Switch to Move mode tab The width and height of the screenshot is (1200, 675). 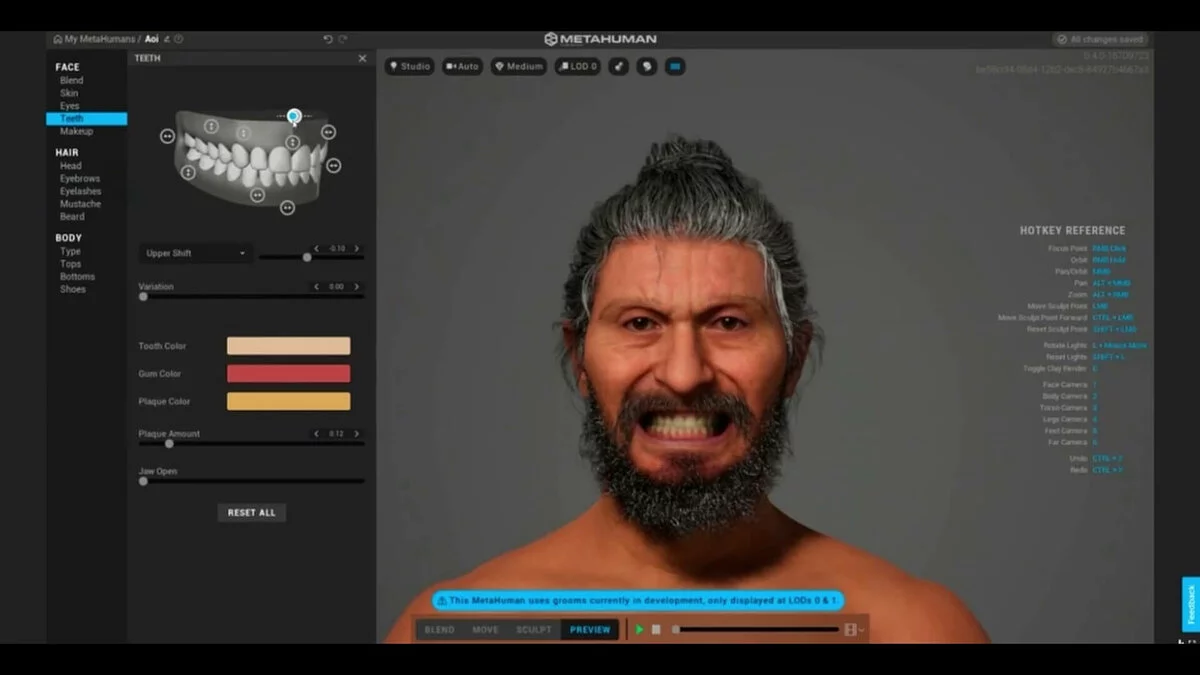tap(485, 629)
